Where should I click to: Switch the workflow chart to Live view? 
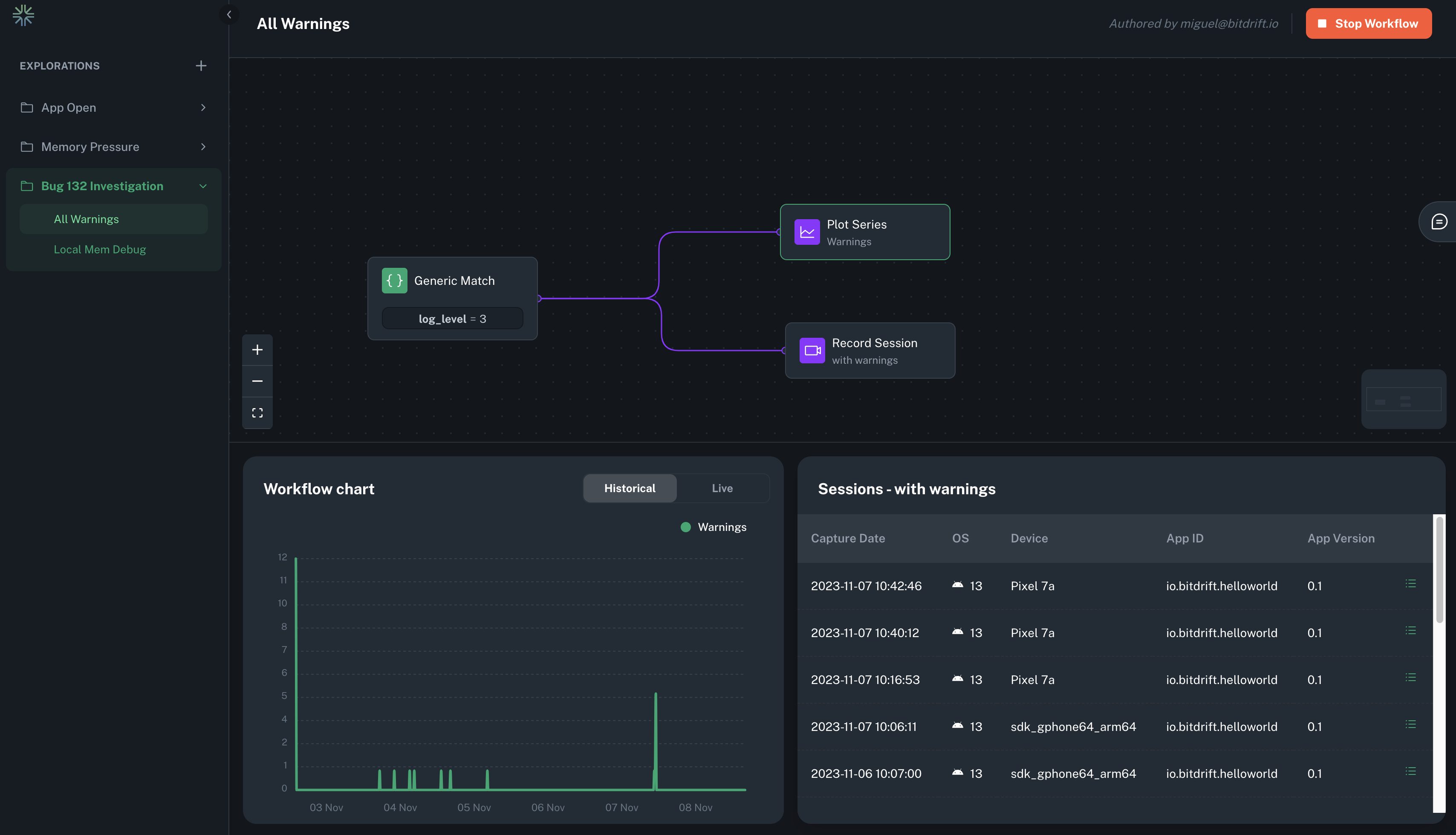722,488
